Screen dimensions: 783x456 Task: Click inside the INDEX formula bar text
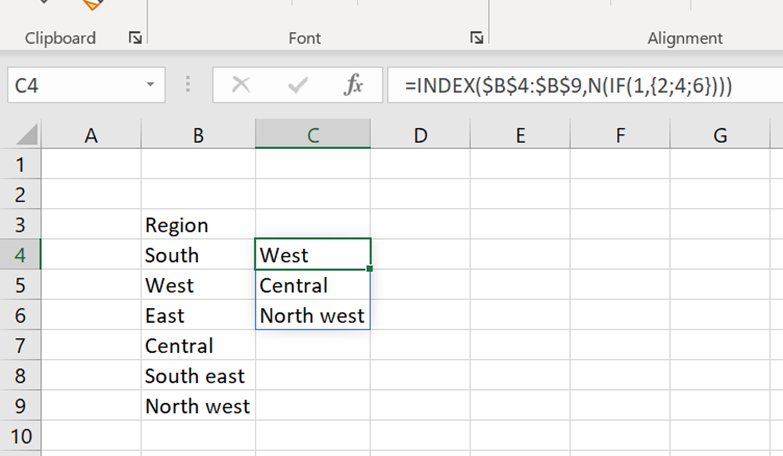point(568,86)
